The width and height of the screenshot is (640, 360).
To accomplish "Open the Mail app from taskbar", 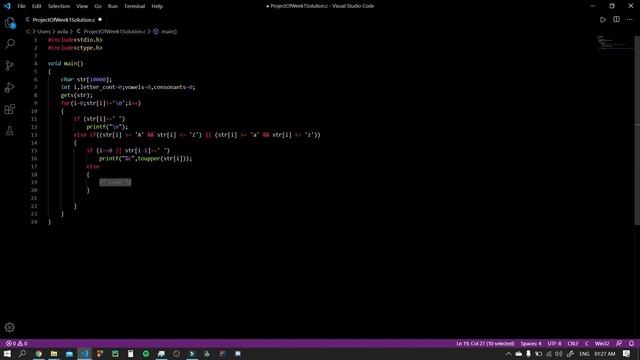I will pos(69,354).
